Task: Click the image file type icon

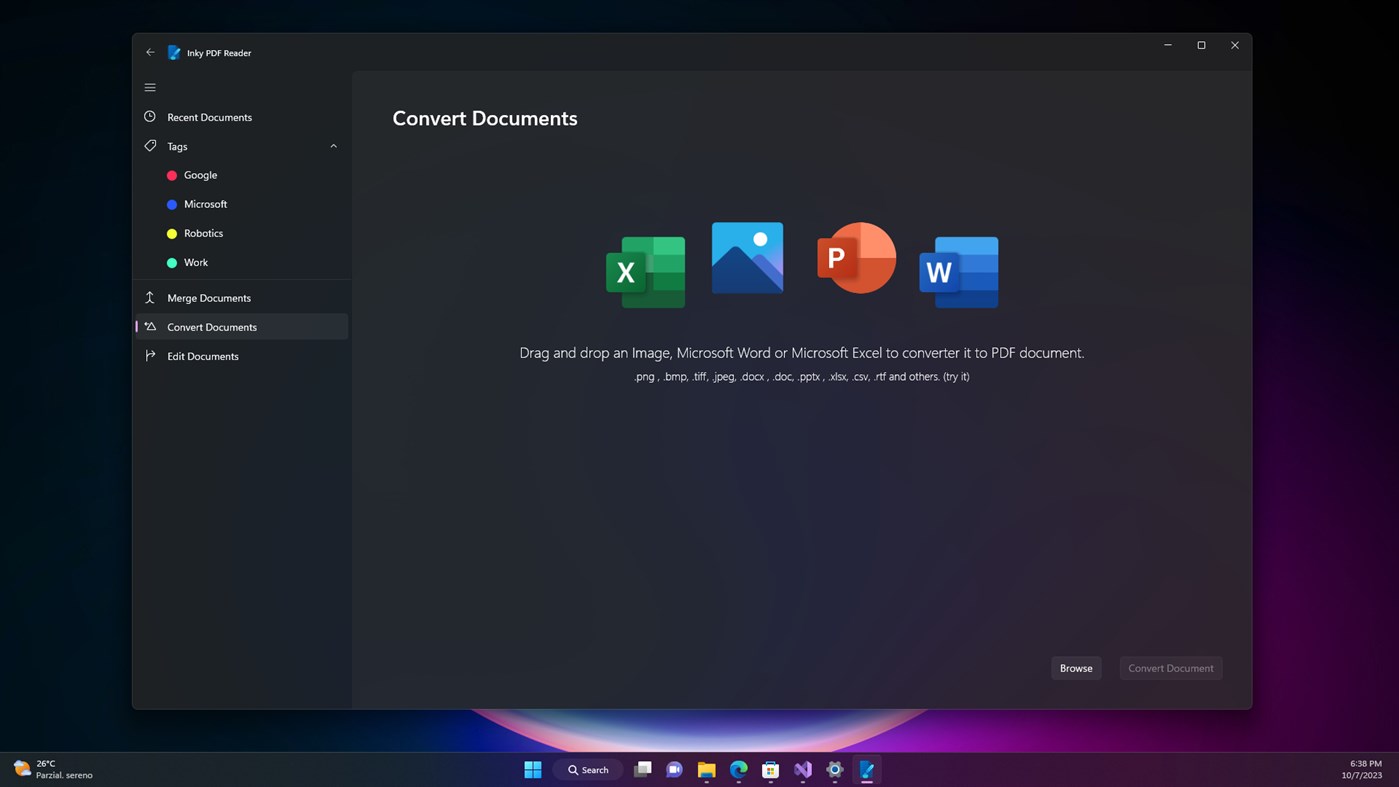Action: (746, 257)
